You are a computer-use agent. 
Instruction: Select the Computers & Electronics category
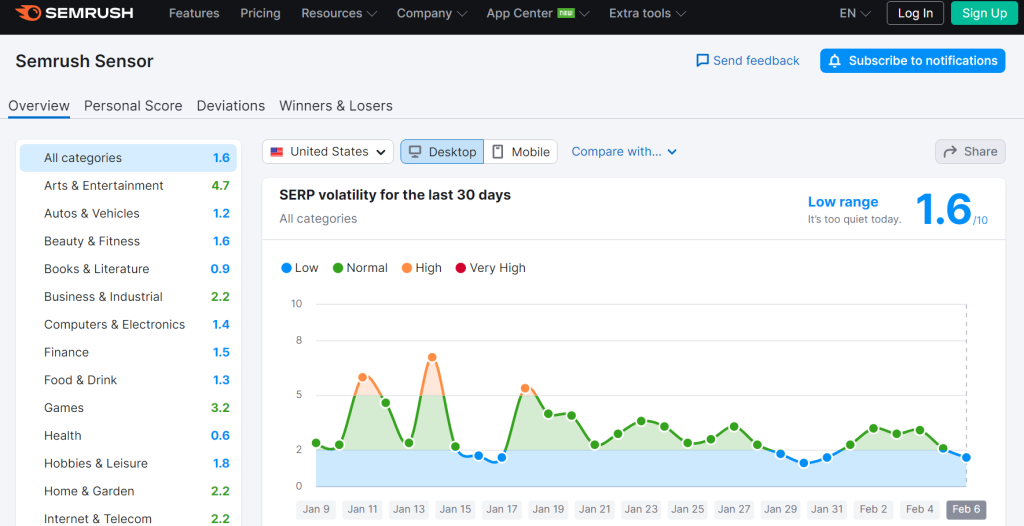[128, 325]
